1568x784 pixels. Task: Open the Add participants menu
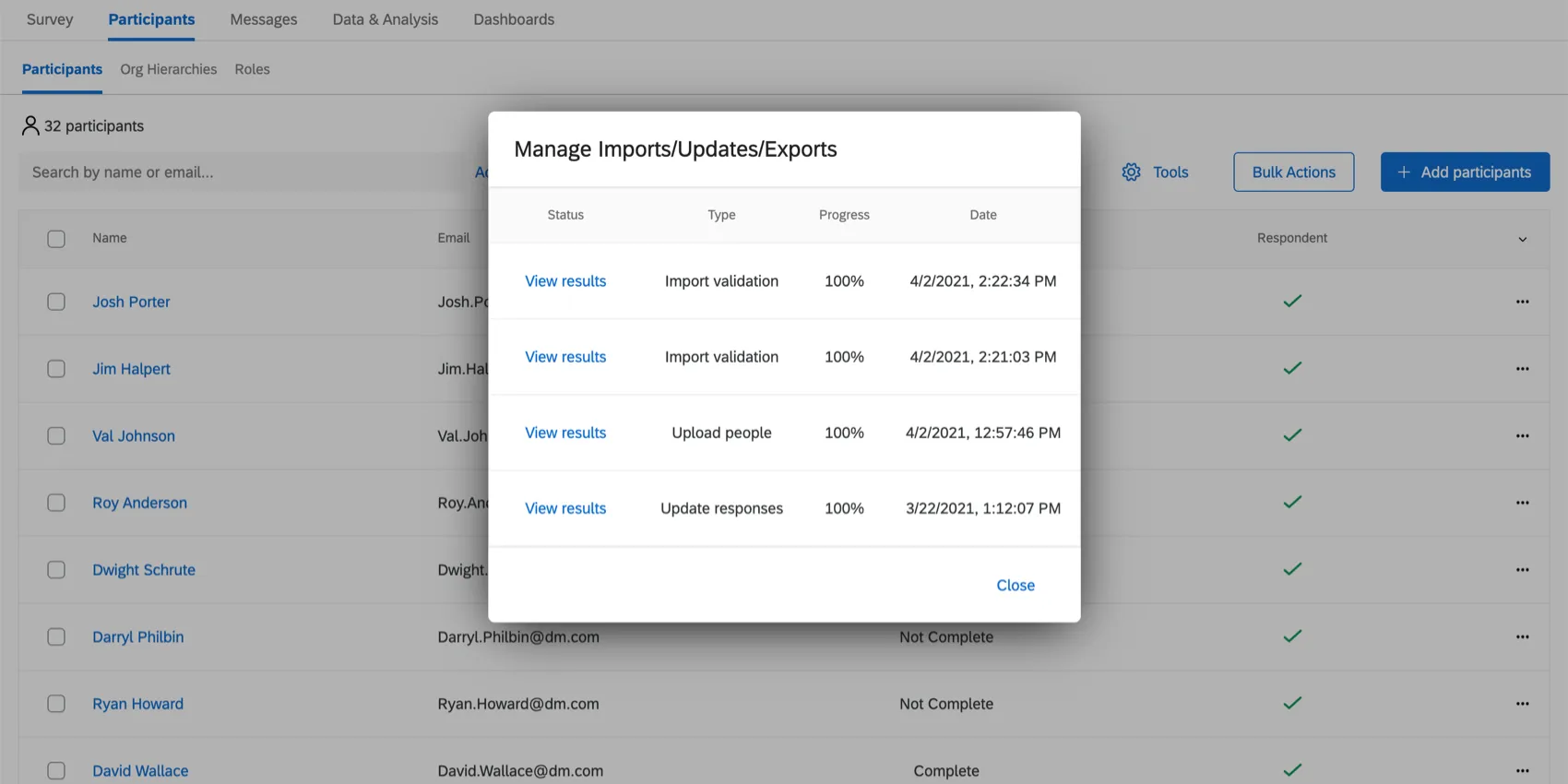[x=1465, y=172]
